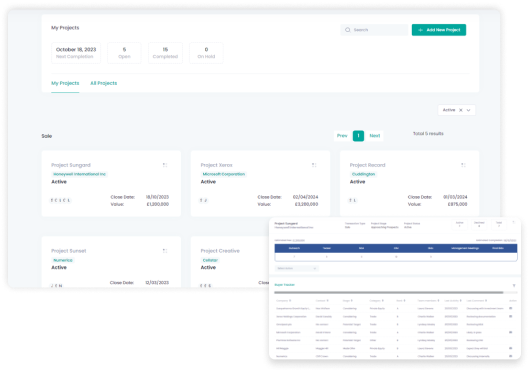The image size is (529, 372).
Task: Expand the Active status filter dropdown
Action: coord(468,110)
